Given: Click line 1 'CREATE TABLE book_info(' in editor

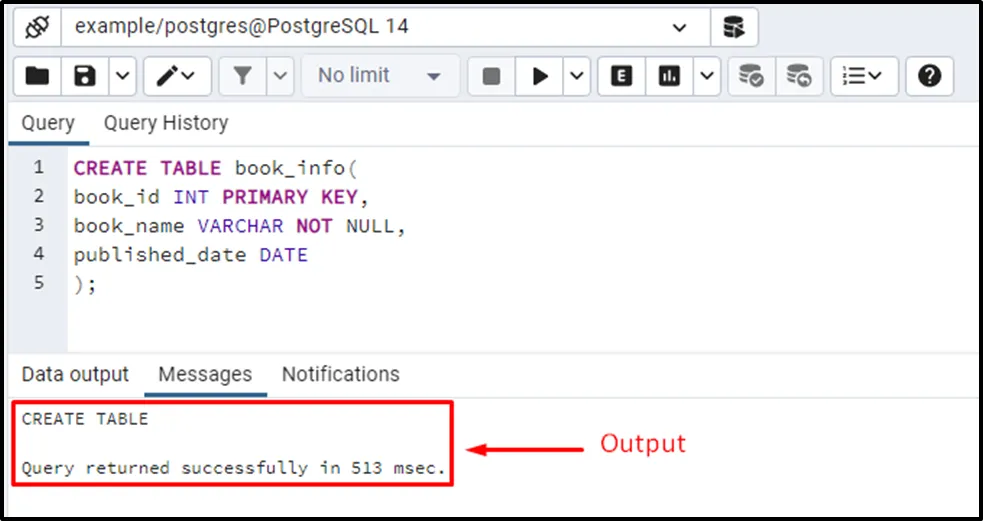Looking at the screenshot, I should click(215, 168).
